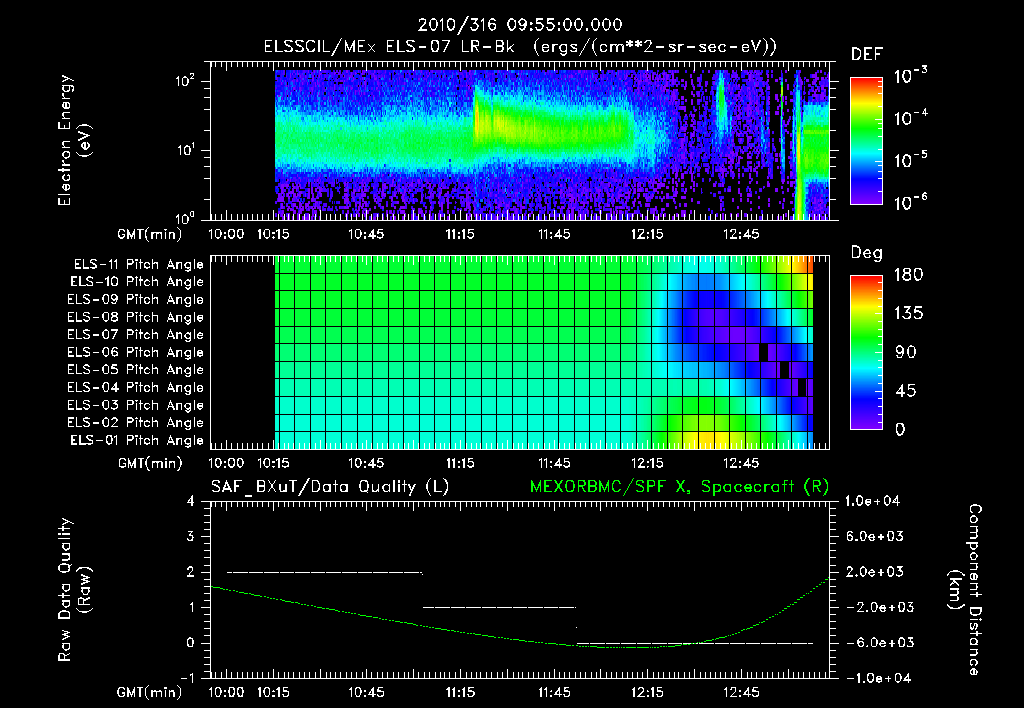Click the Electron Energy (eV) axis label
Screen dimensions: 1024x708
74,140
